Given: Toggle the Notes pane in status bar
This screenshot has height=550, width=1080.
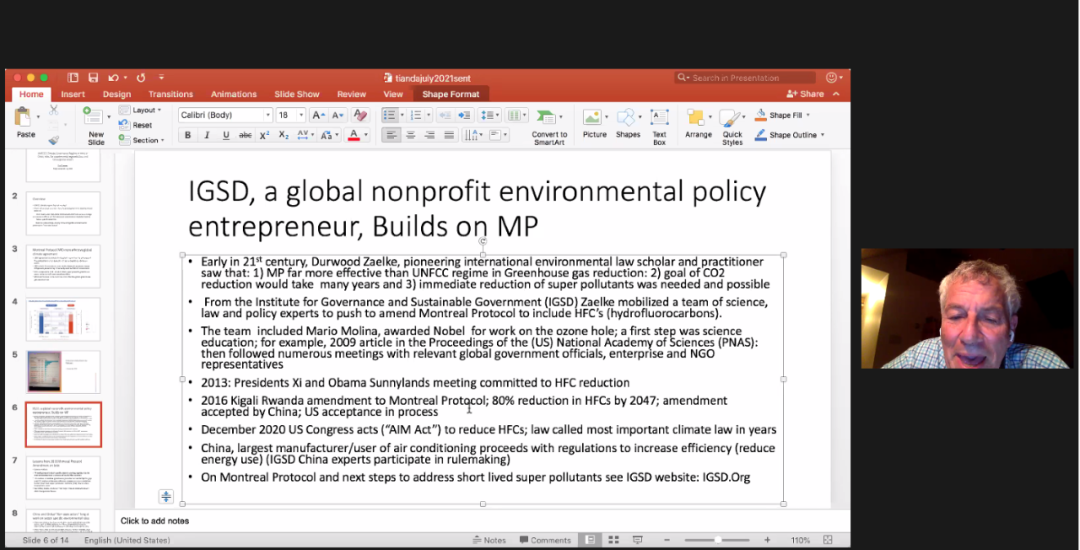Looking at the screenshot, I should click(x=489, y=540).
